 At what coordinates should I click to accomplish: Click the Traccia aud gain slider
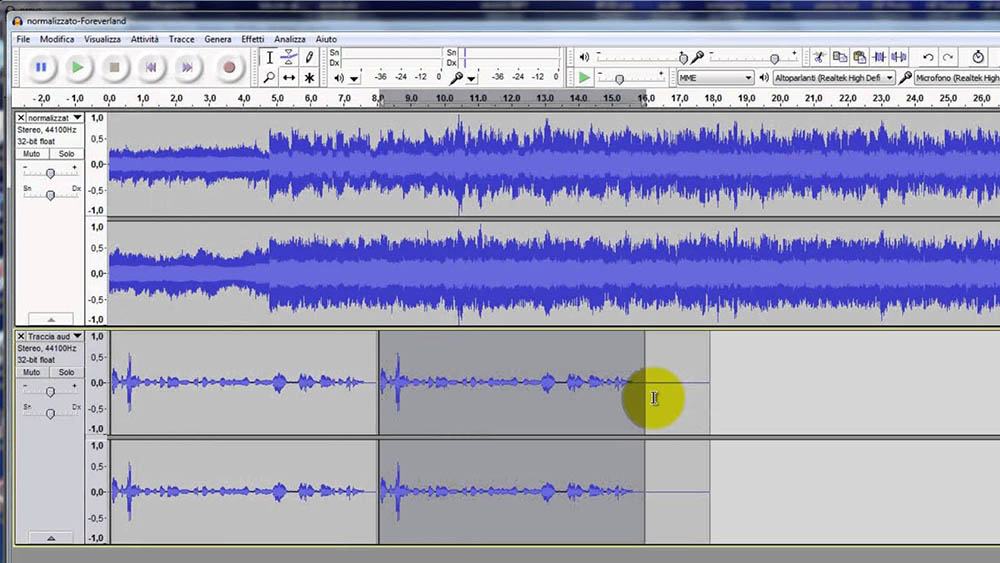click(x=50, y=391)
